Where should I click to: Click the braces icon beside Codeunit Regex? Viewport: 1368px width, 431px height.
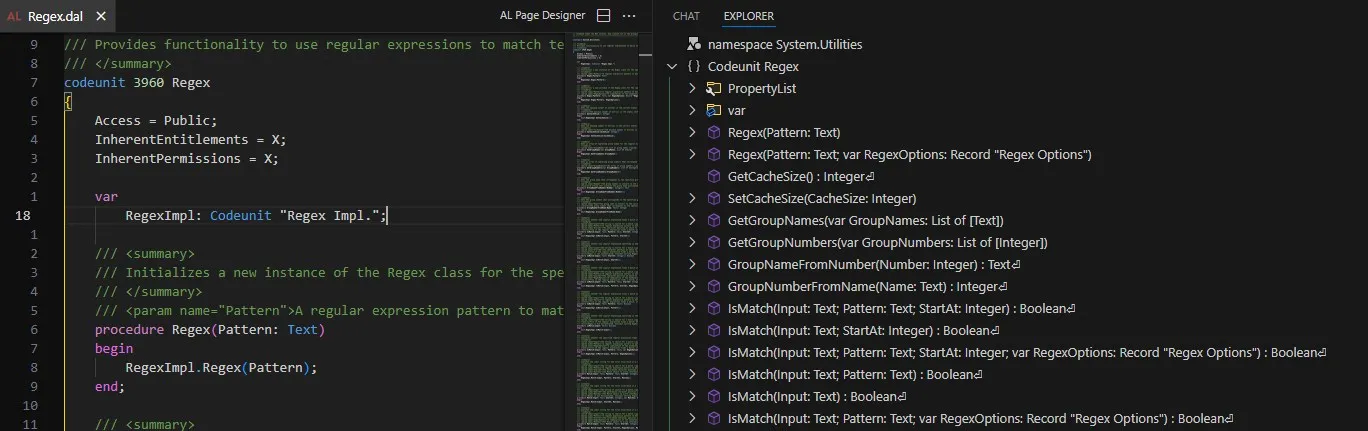coord(693,66)
